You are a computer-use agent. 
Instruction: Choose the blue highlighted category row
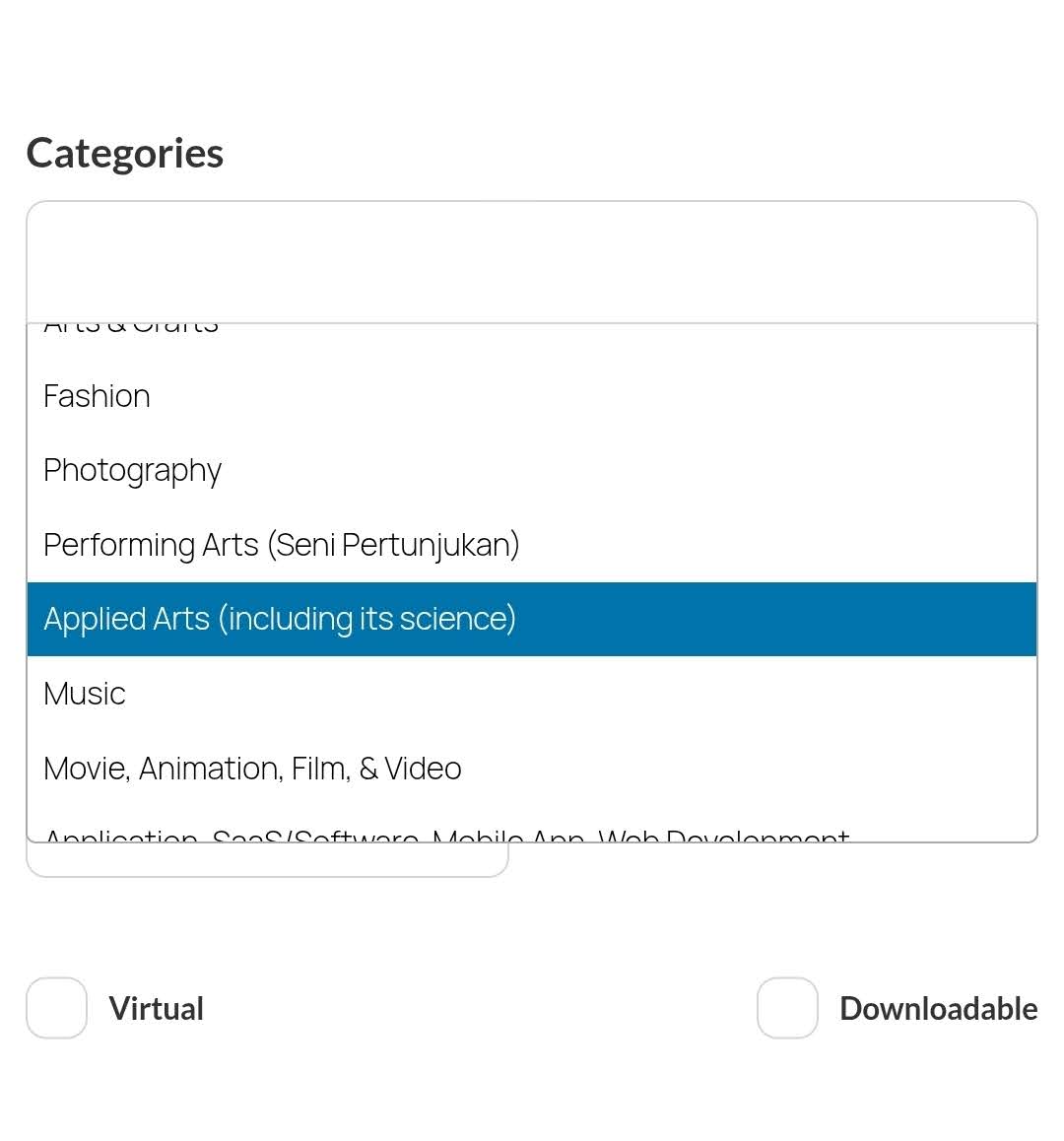(x=531, y=619)
